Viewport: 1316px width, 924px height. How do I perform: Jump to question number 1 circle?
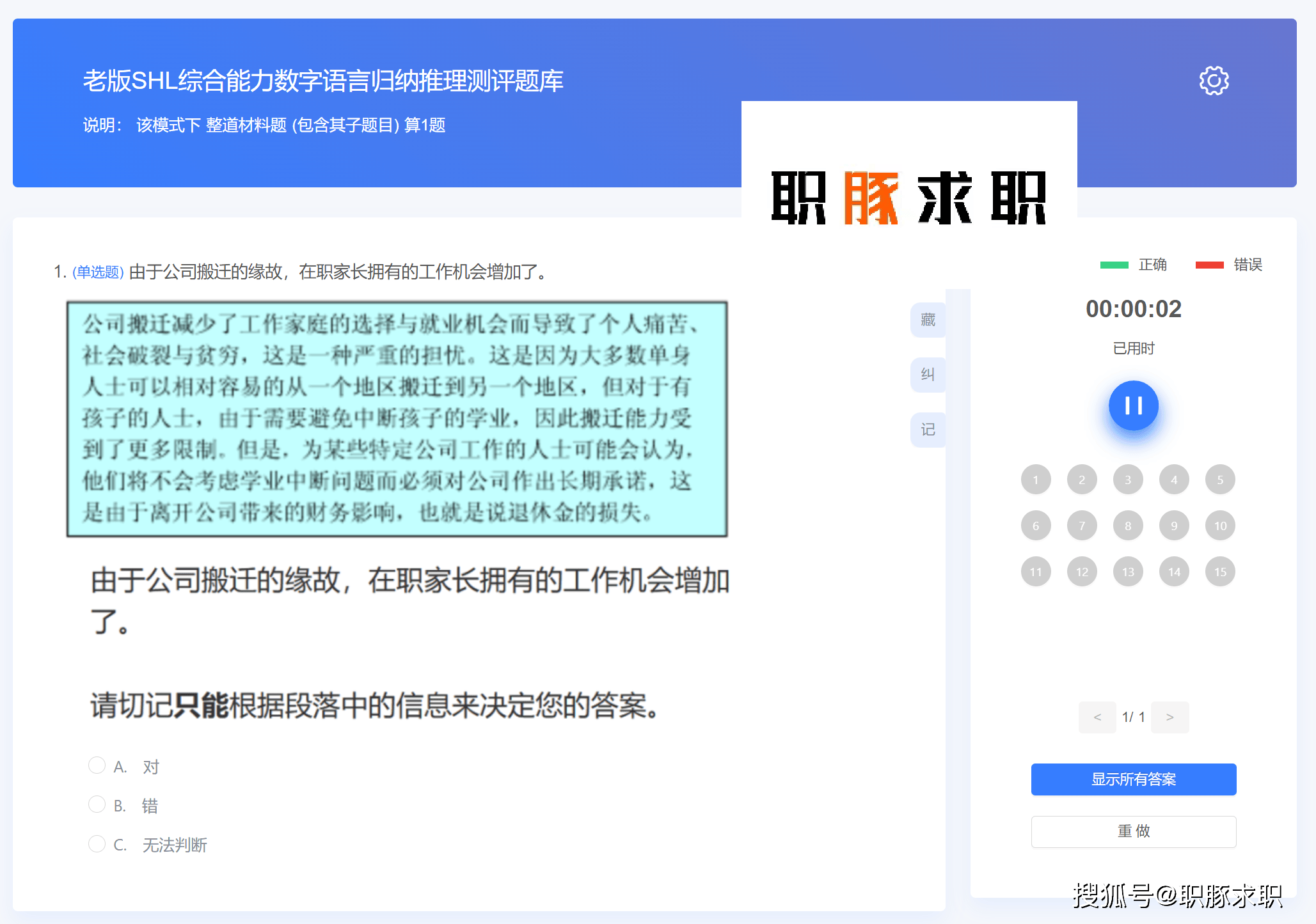[x=1036, y=480]
